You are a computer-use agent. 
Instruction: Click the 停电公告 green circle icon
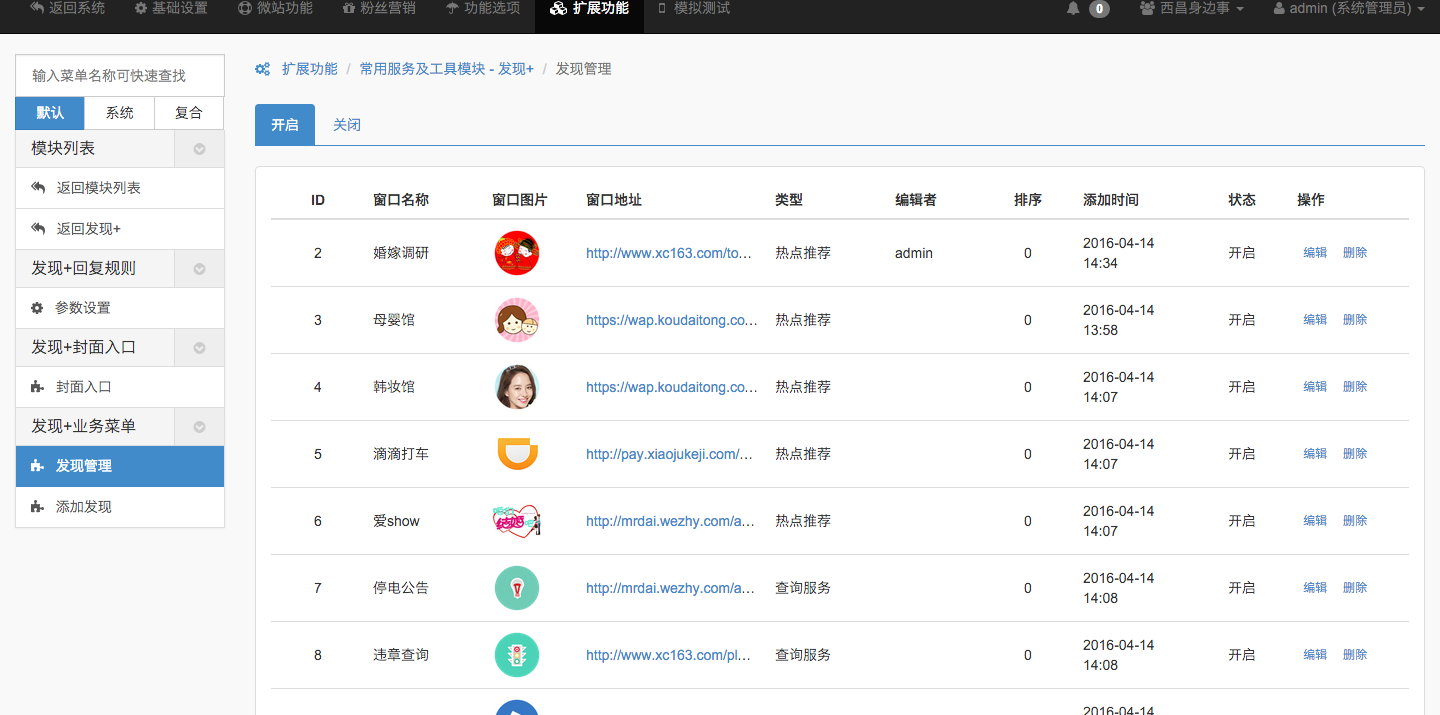tap(517, 588)
